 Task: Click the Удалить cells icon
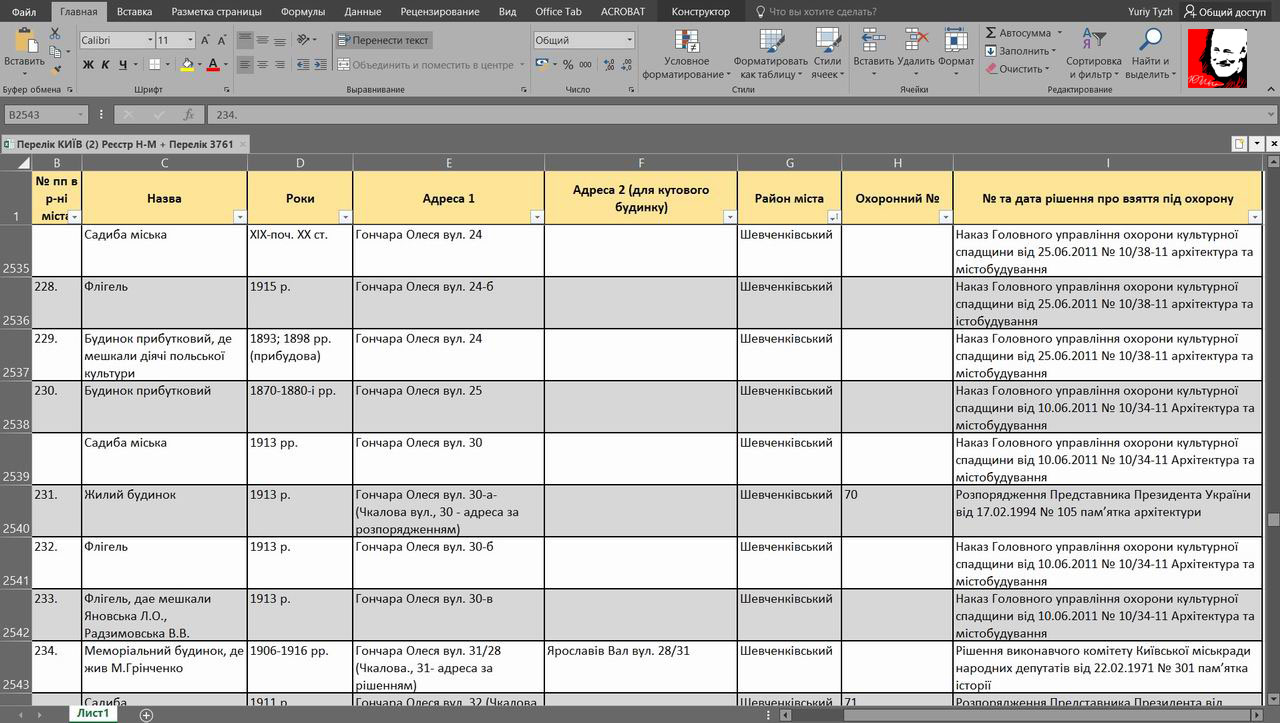coord(915,41)
